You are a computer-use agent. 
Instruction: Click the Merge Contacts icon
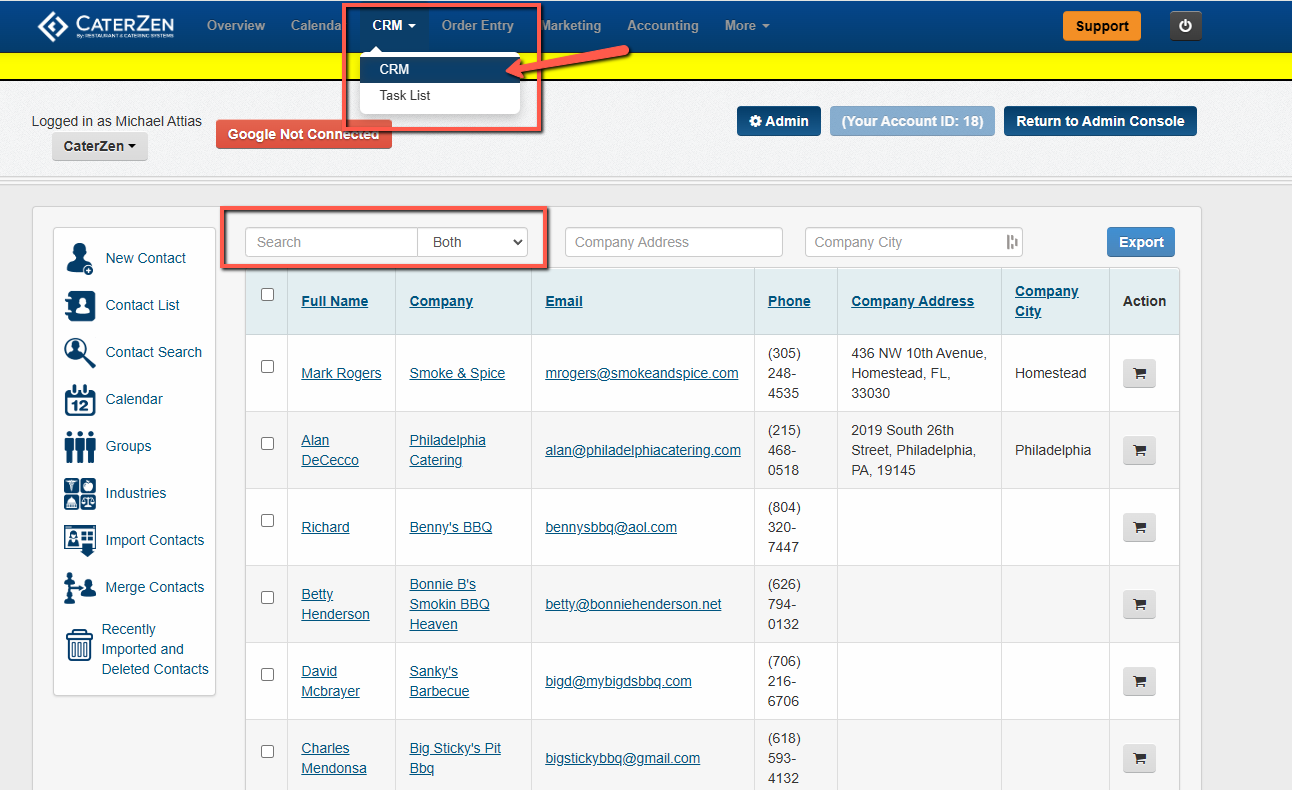[79, 587]
